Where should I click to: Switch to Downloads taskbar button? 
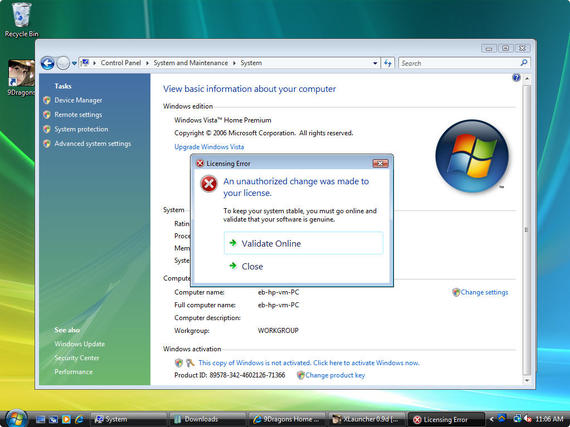click(208, 419)
